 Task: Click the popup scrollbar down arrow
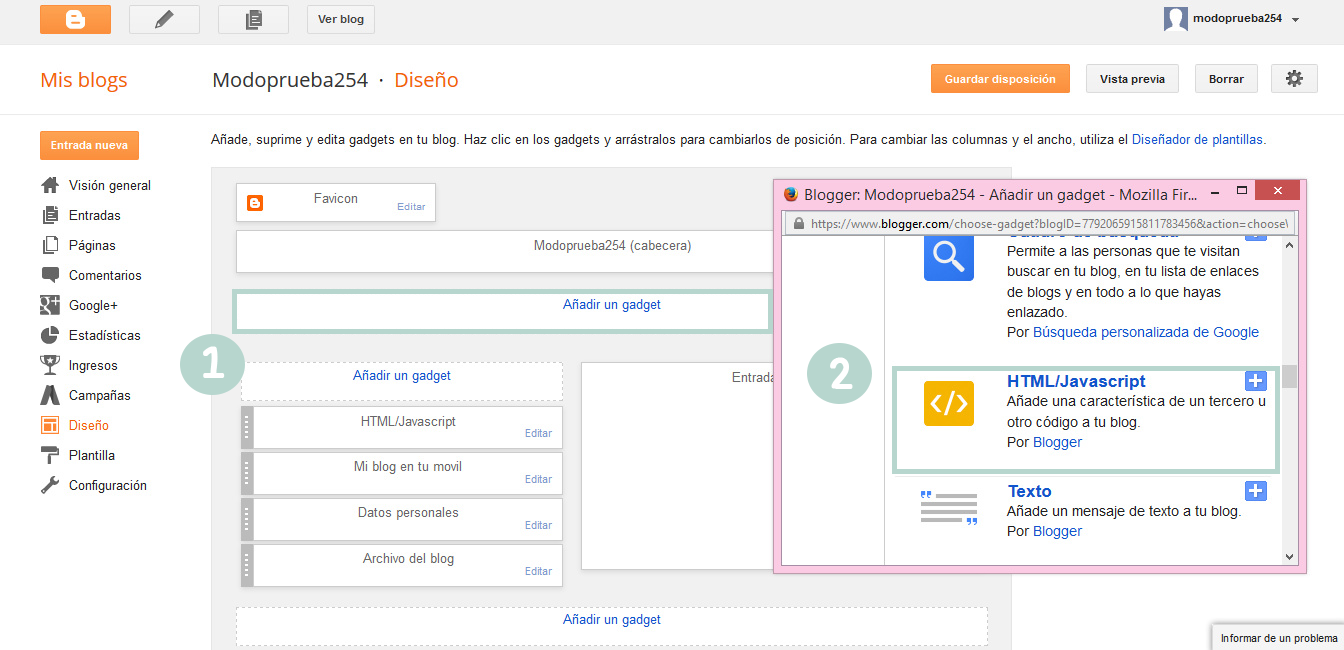[1290, 557]
